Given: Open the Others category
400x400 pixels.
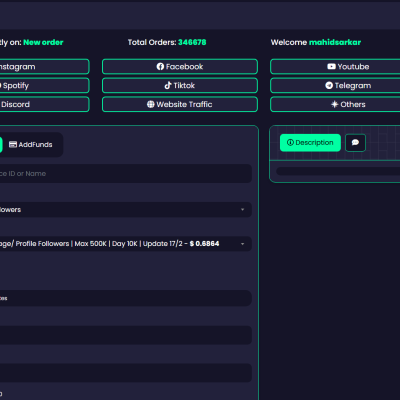Looking at the screenshot, I should coord(335,104).
